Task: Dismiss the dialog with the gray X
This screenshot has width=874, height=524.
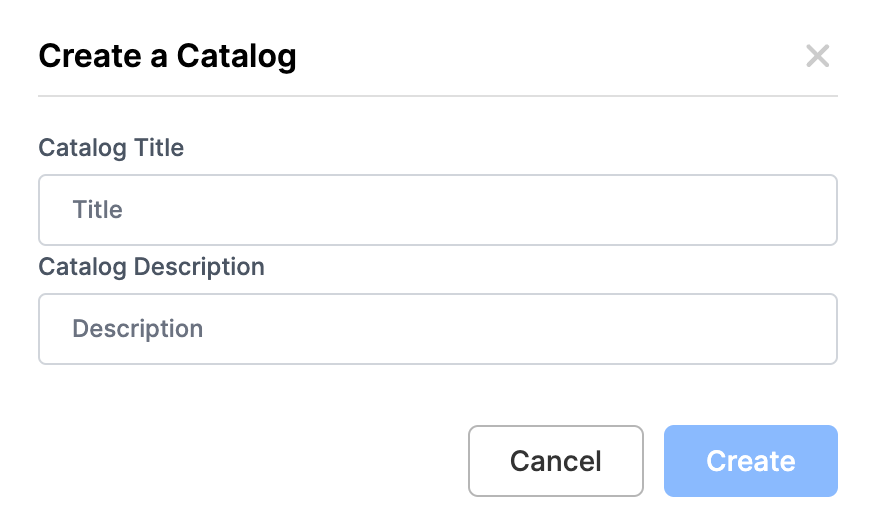Action: point(817,56)
